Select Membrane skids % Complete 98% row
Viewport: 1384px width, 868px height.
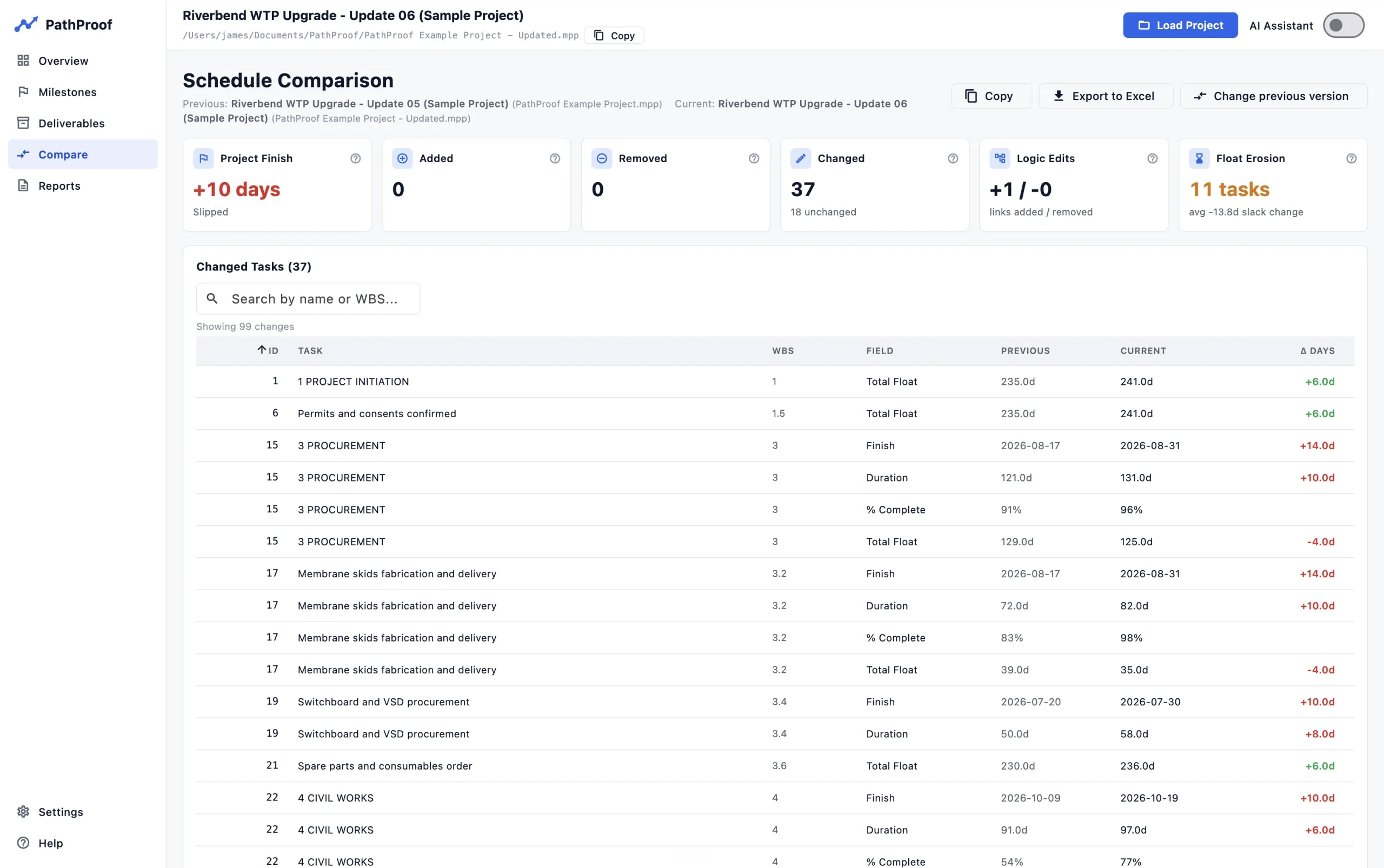tap(775, 638)
